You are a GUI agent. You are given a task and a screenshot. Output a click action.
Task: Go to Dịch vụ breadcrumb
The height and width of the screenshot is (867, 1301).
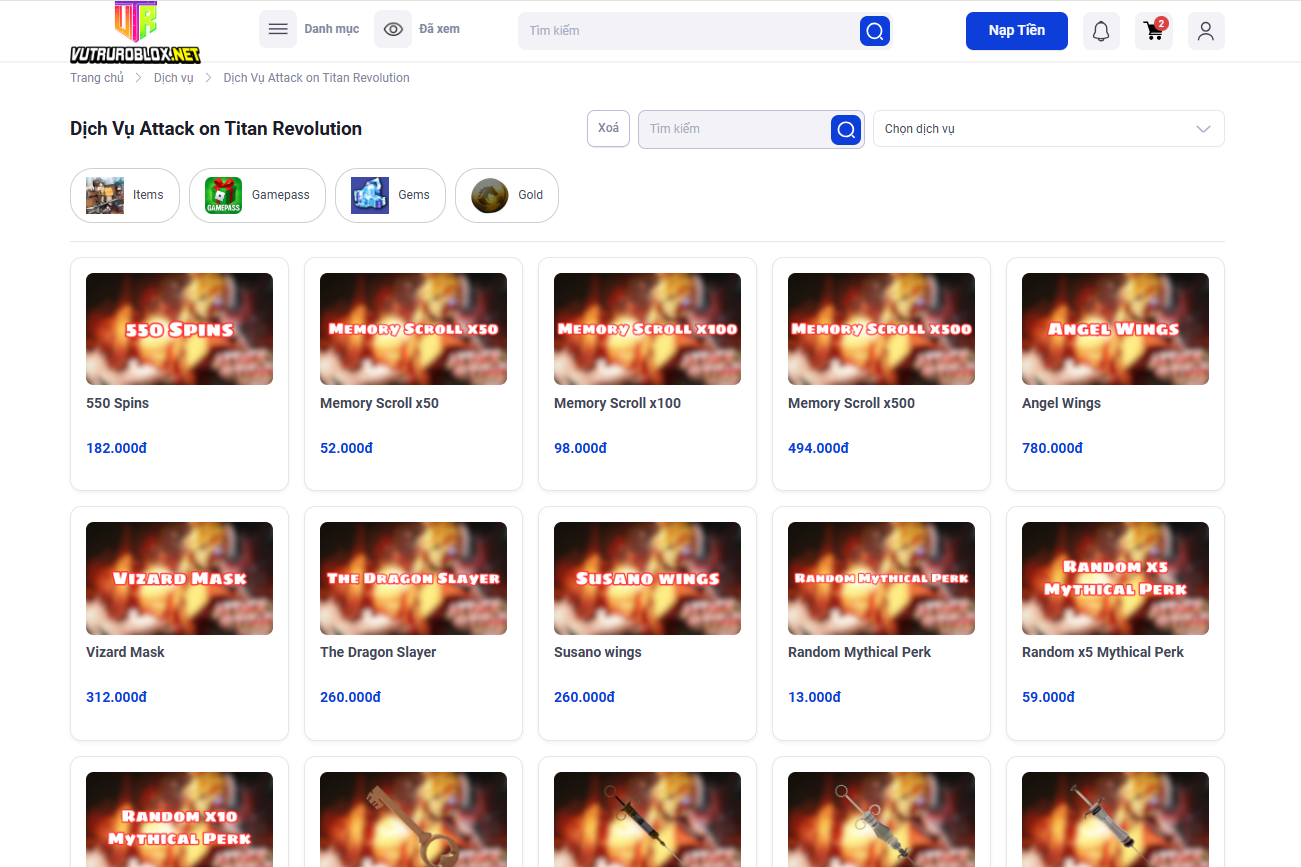(x=174, y=78)
